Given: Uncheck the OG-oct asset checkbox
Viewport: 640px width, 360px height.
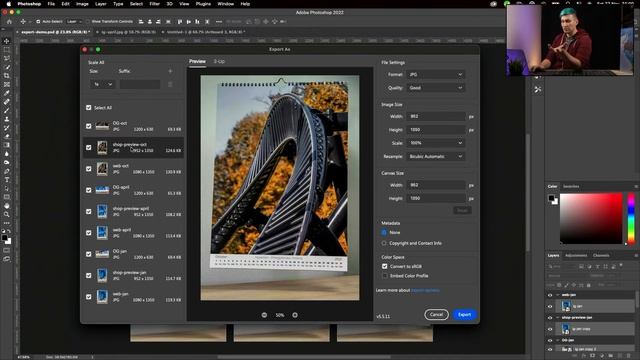Looking at the screenshot, I should pyautogui.click(x=89, y=126).
